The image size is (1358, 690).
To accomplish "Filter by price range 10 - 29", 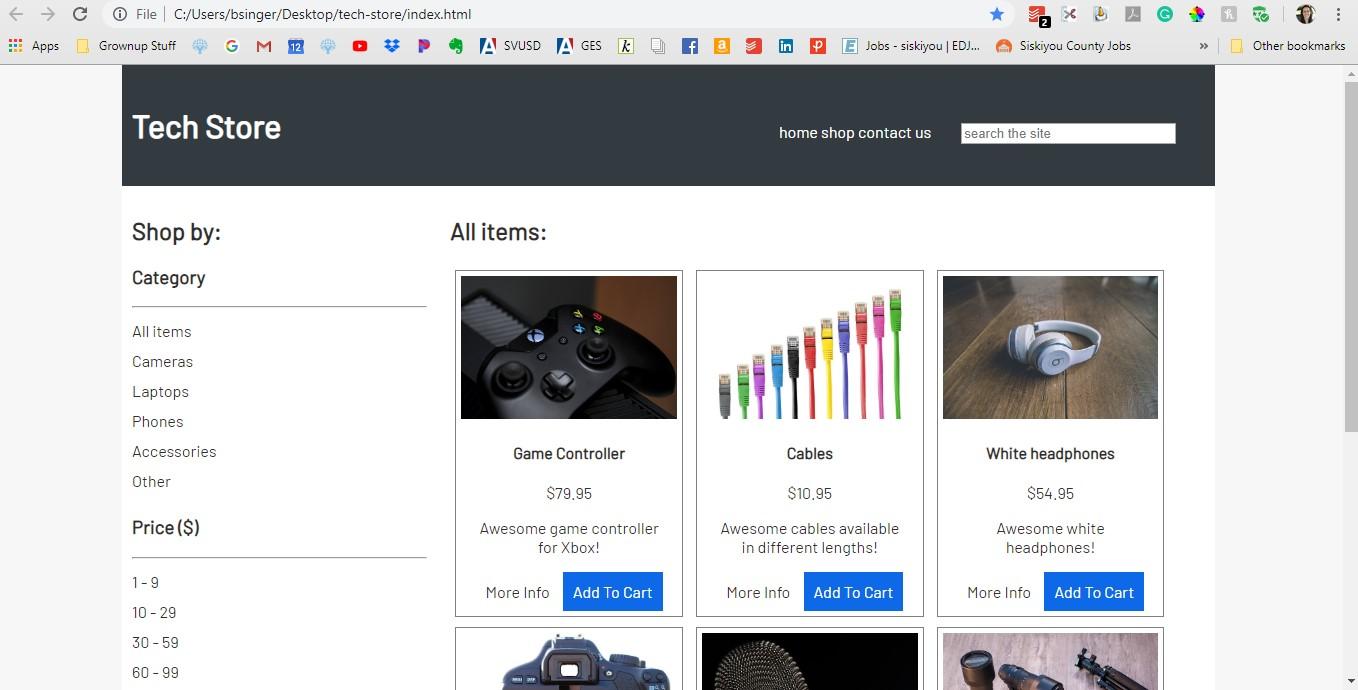I will pos(154,612).
